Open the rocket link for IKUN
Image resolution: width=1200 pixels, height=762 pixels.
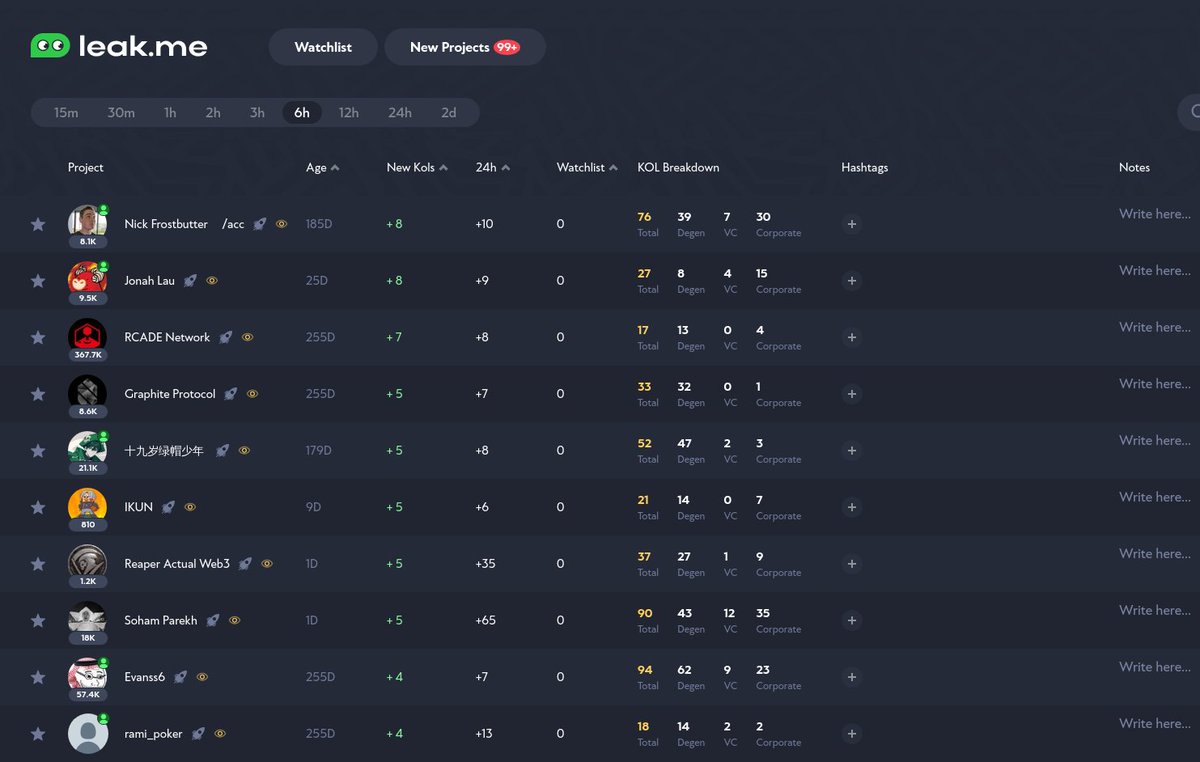(167, 507)
